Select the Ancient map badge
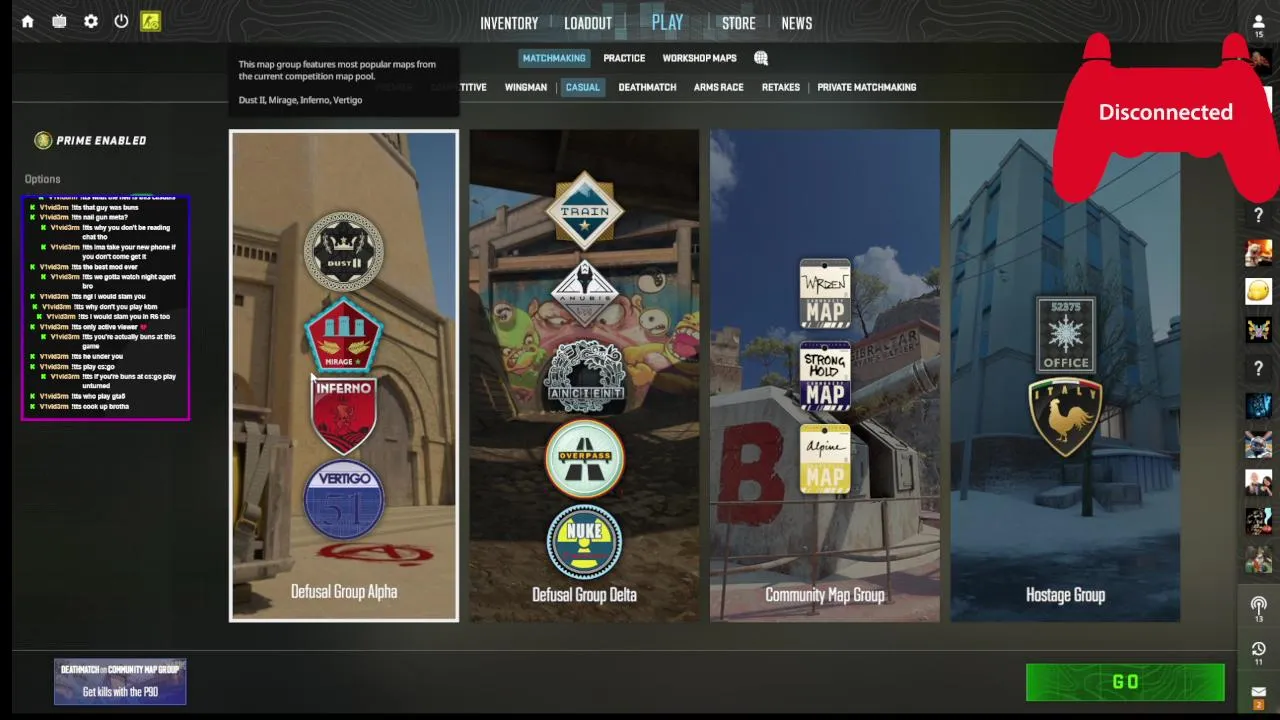Viewport: 1280px width, 720px height. pos(584,377)
